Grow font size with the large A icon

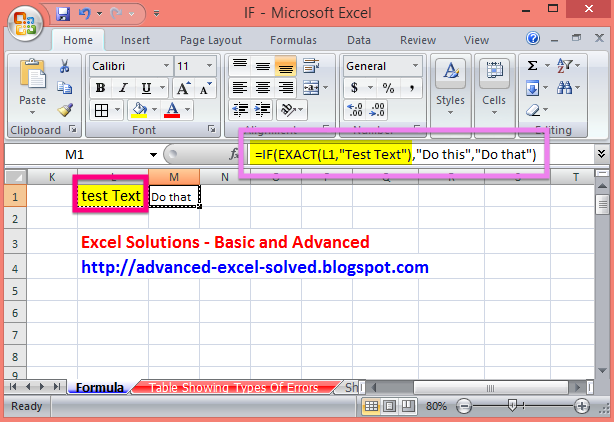click(x=183, y=88)
